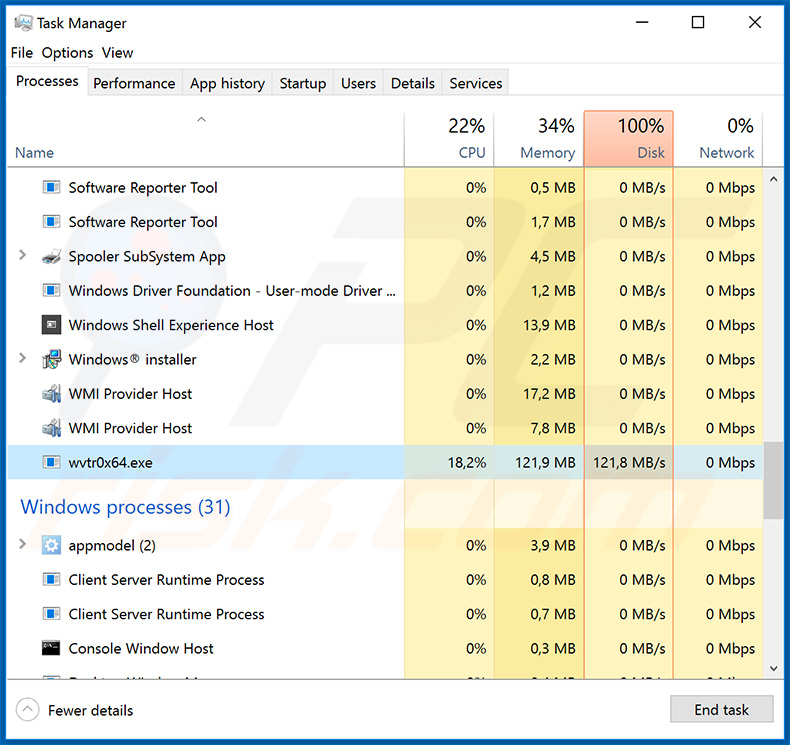
Task: Open the View menu
Action: click(117, 52)
